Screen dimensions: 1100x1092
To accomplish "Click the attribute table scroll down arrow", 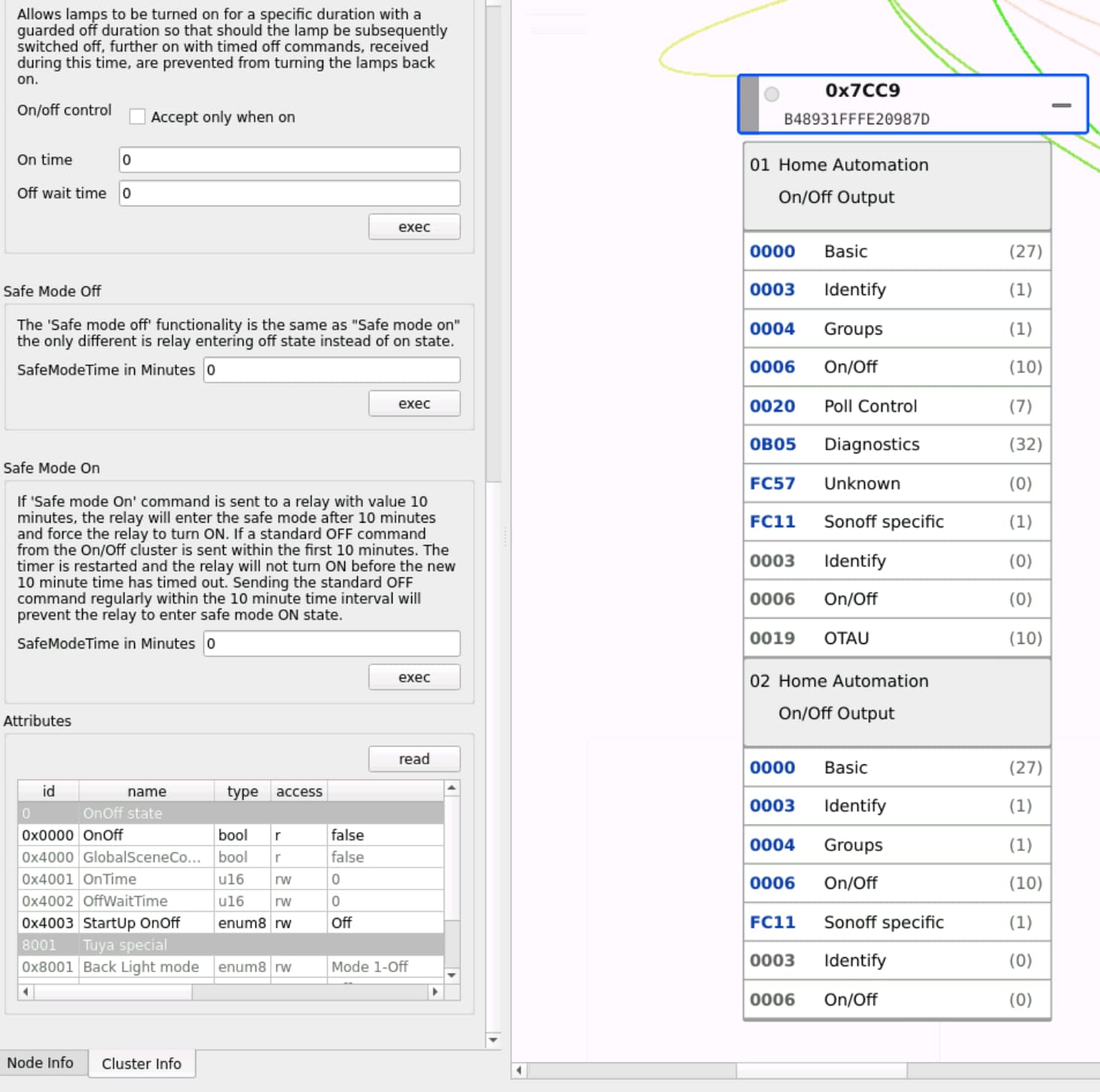I will tap(452, 975).
